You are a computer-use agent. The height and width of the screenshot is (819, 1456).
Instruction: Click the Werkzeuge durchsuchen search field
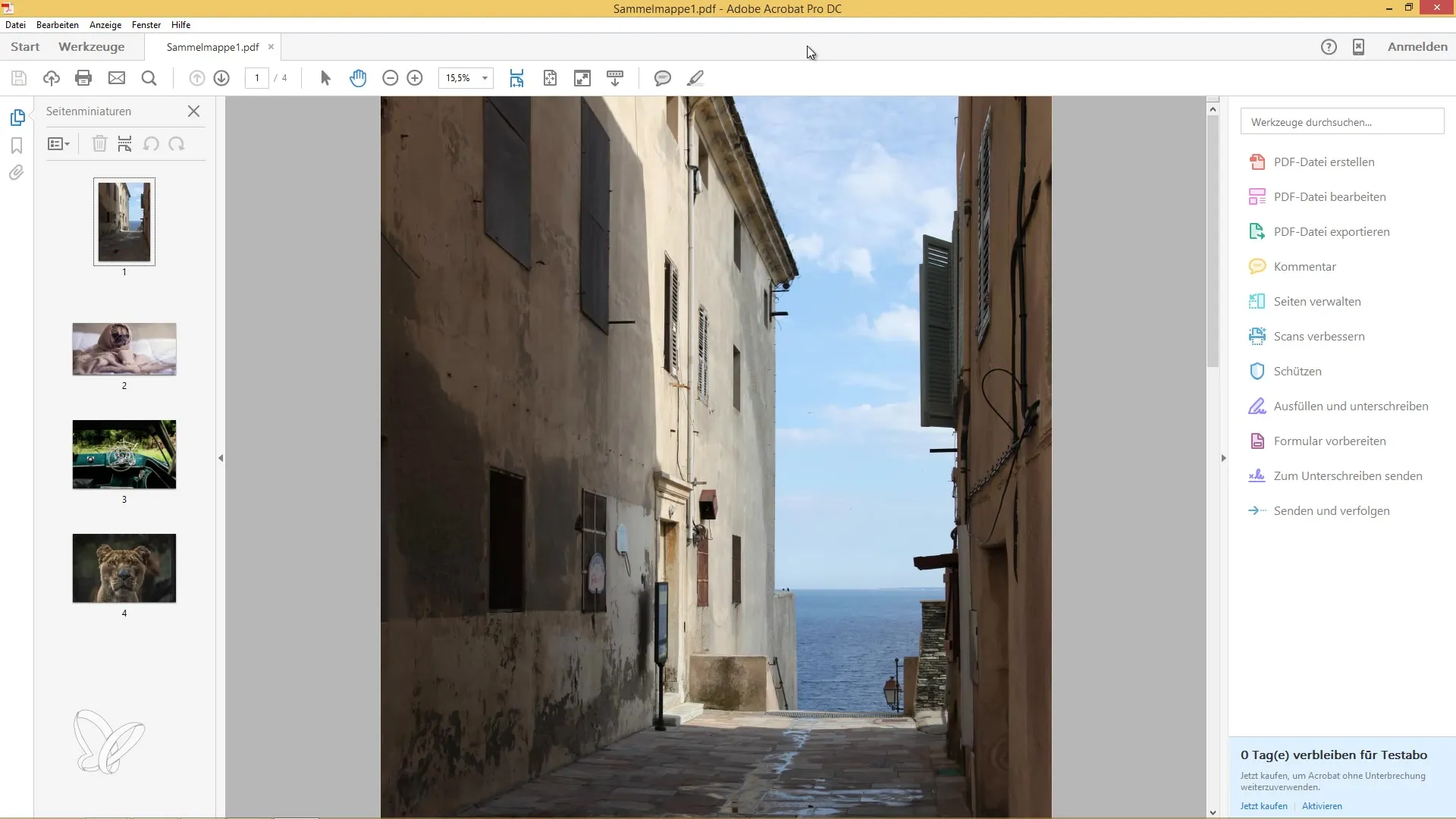click(1341, 122)
